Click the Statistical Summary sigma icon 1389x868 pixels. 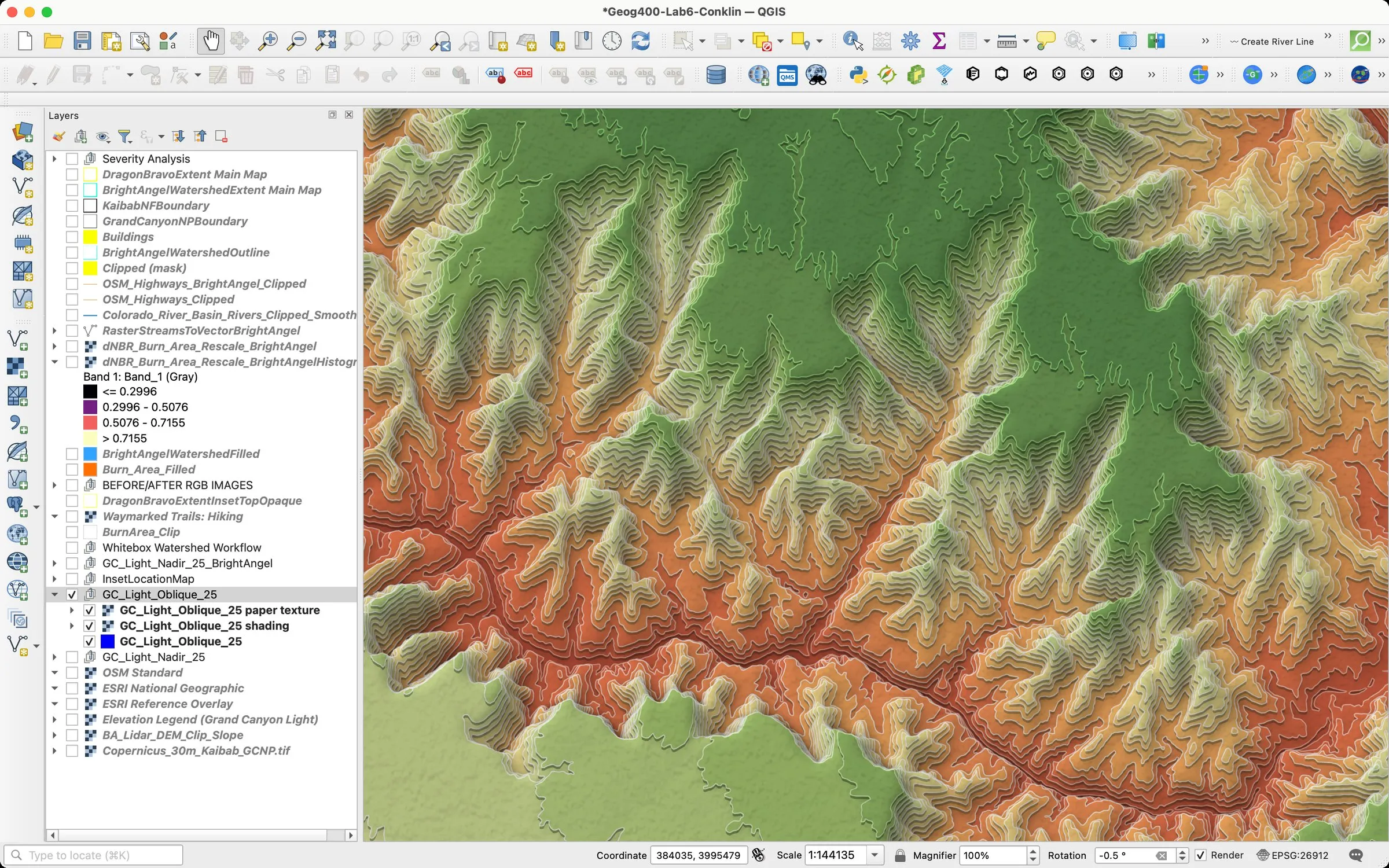click(x=939, y=41)
